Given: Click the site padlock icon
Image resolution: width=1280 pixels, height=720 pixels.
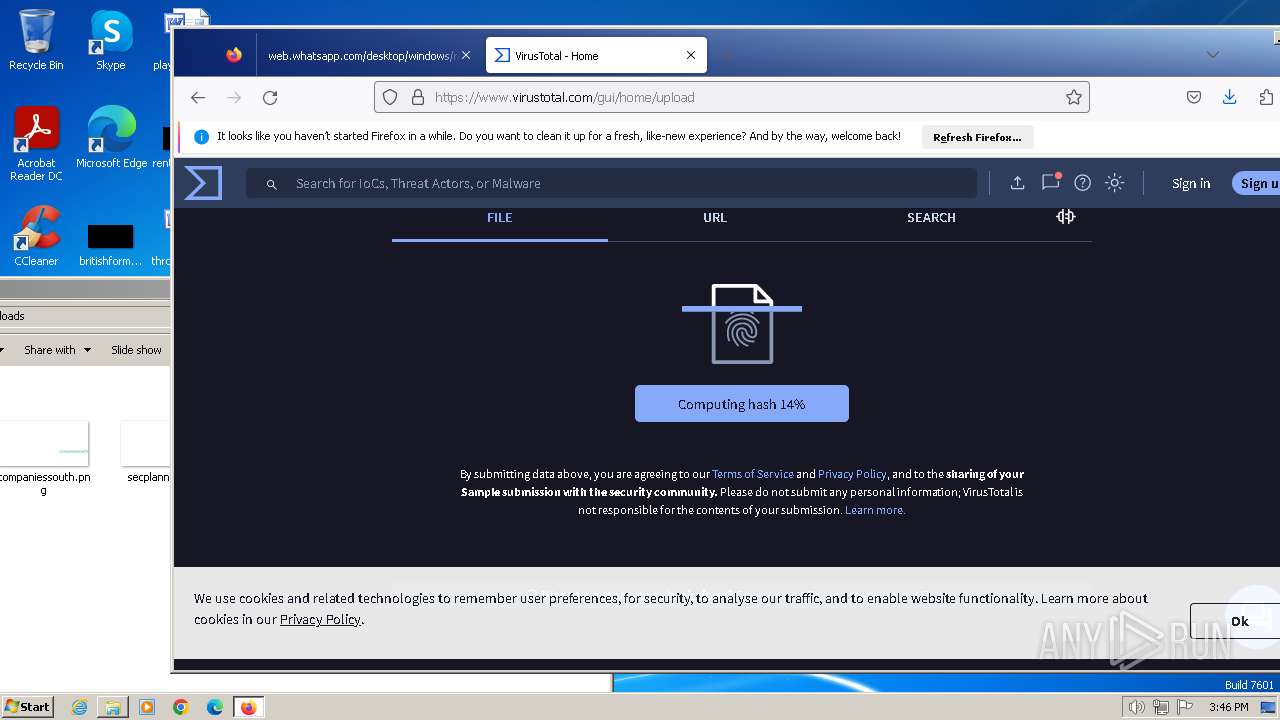Looking at the screenshot, I should click(x=416, y=97).
